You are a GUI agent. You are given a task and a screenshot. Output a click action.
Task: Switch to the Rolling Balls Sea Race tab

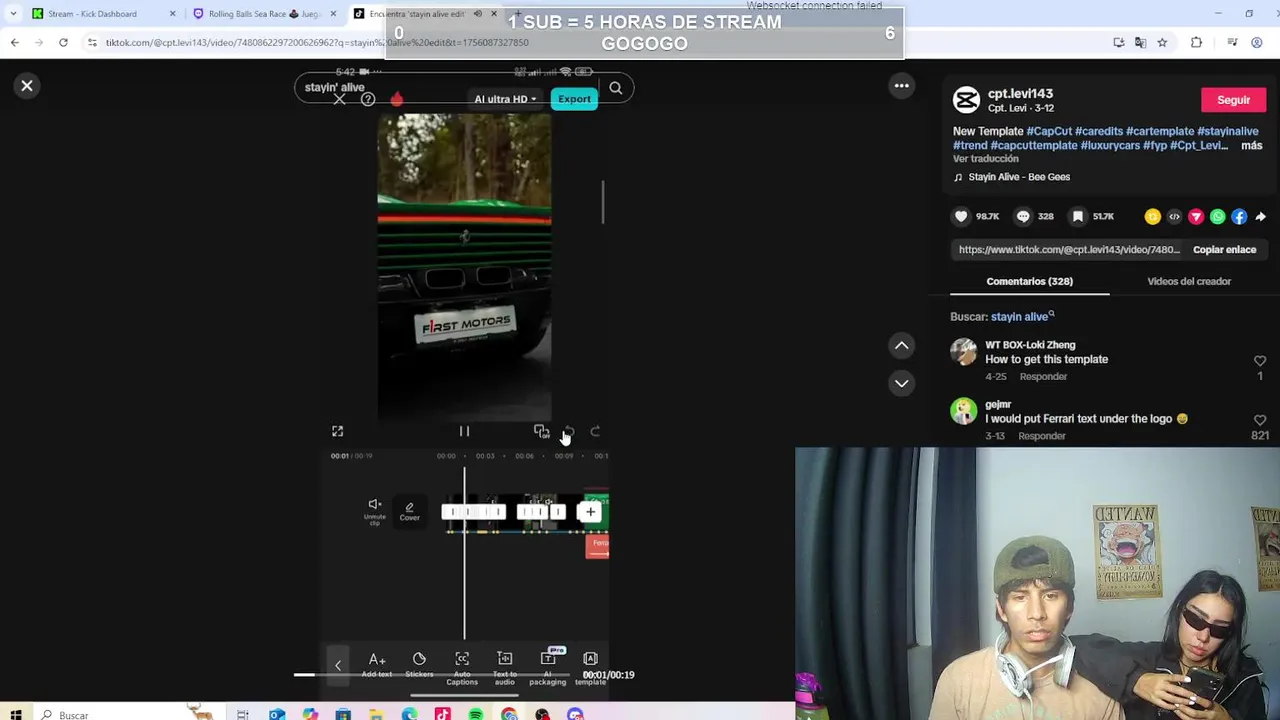tap(263, 14)
